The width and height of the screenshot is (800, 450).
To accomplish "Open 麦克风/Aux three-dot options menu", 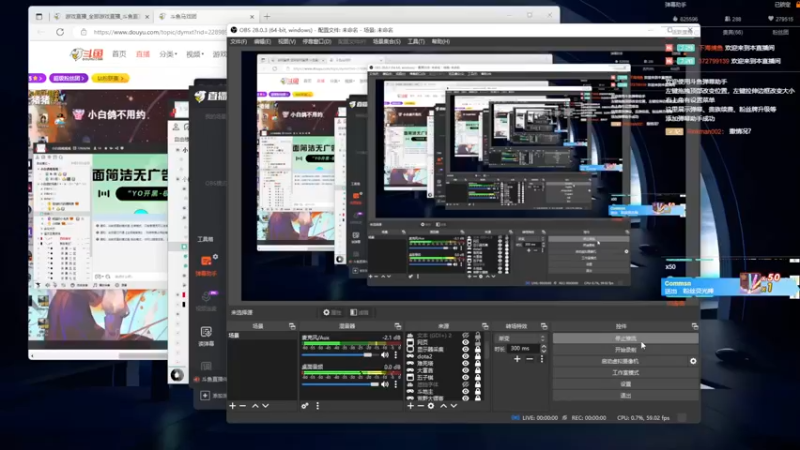I will 395,355.
